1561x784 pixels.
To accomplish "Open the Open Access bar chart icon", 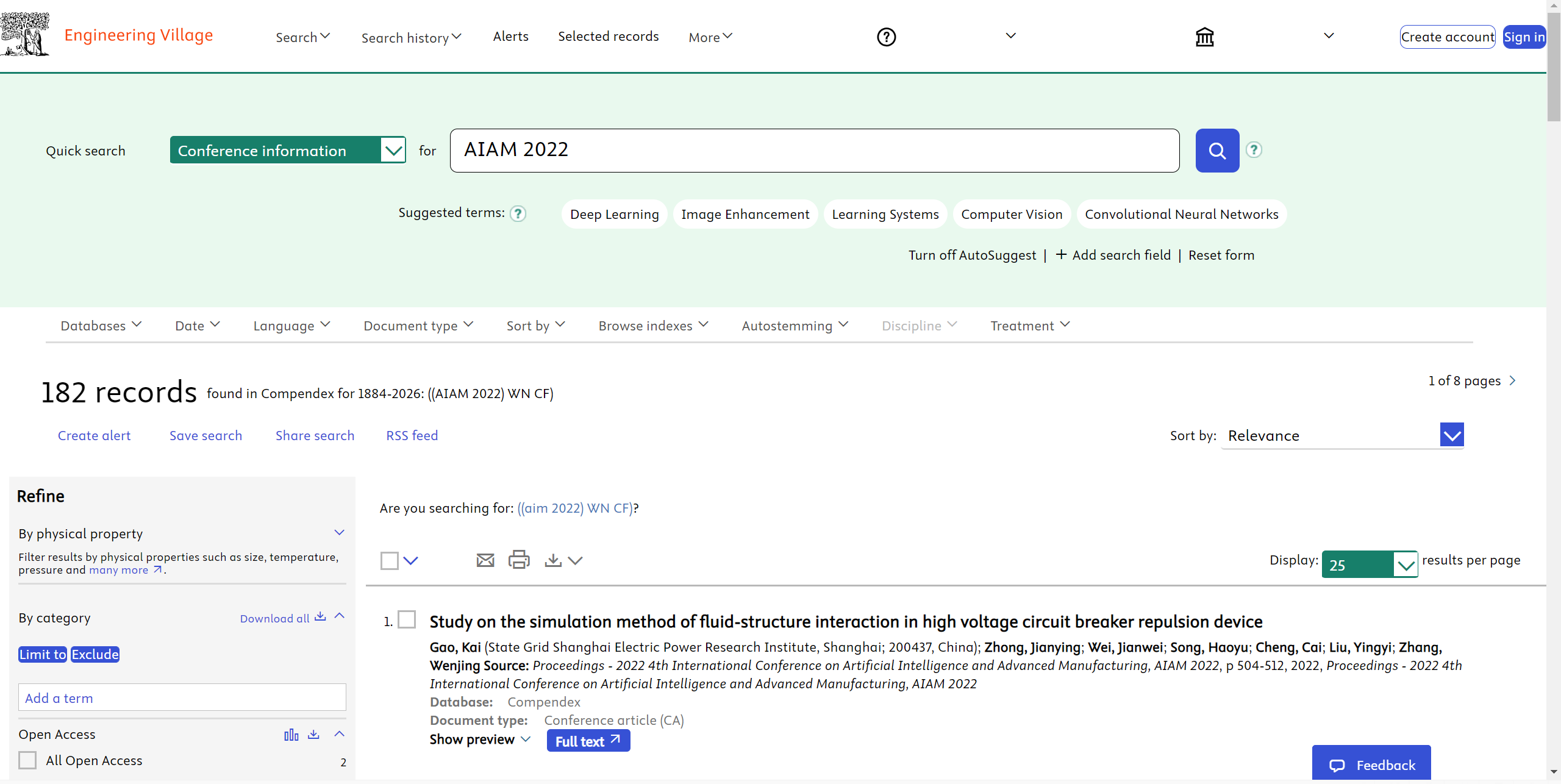I will [291, 735].
